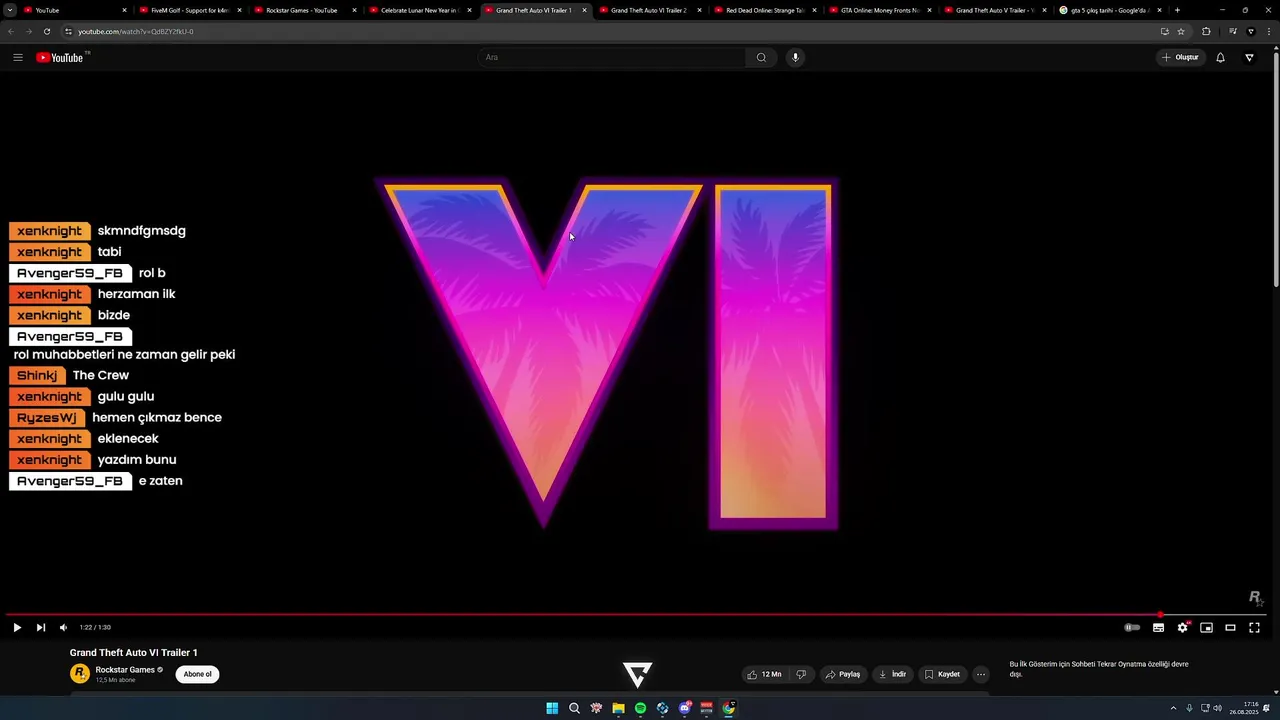Open the player settings gear
The width and height of the screenshot is (1280, 720).
(1182, 627)
